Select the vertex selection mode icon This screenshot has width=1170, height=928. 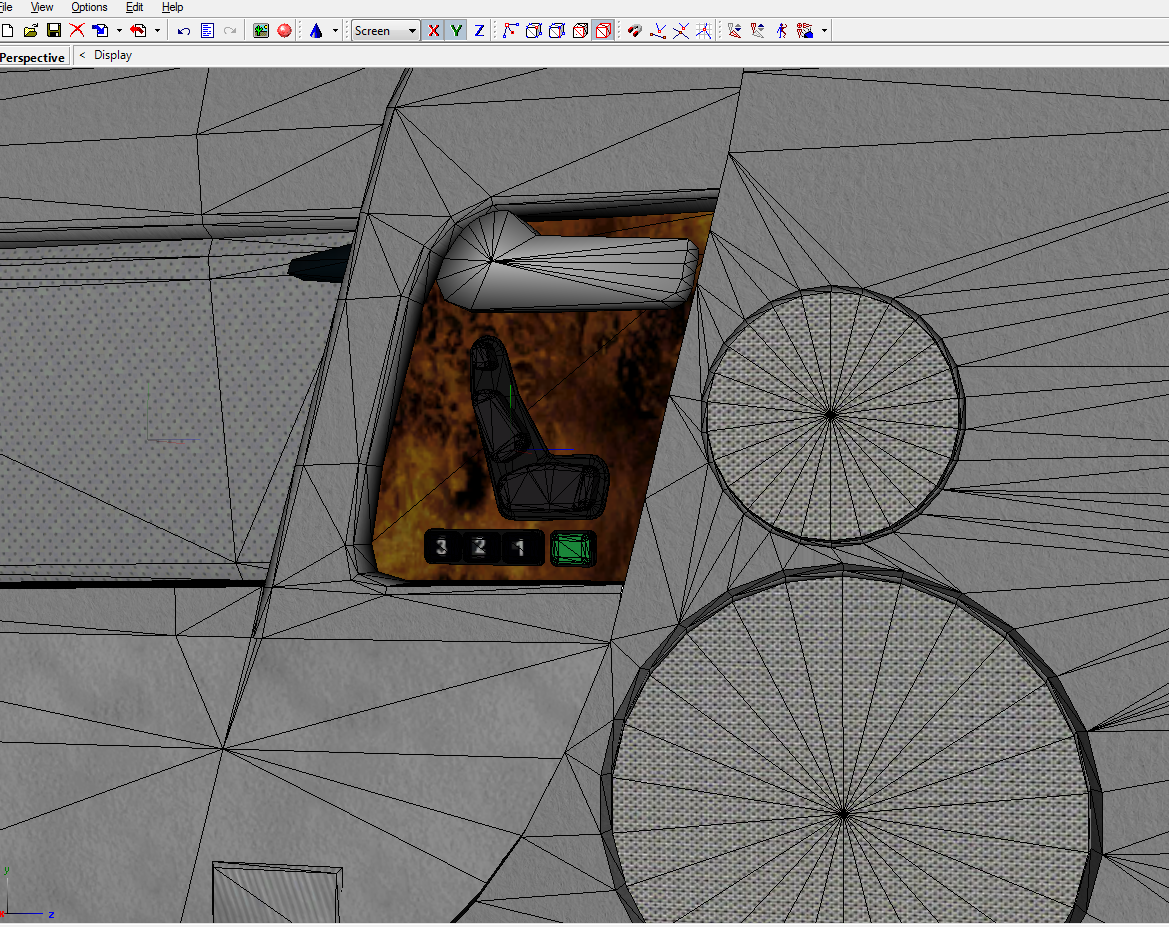coord(510,31)
